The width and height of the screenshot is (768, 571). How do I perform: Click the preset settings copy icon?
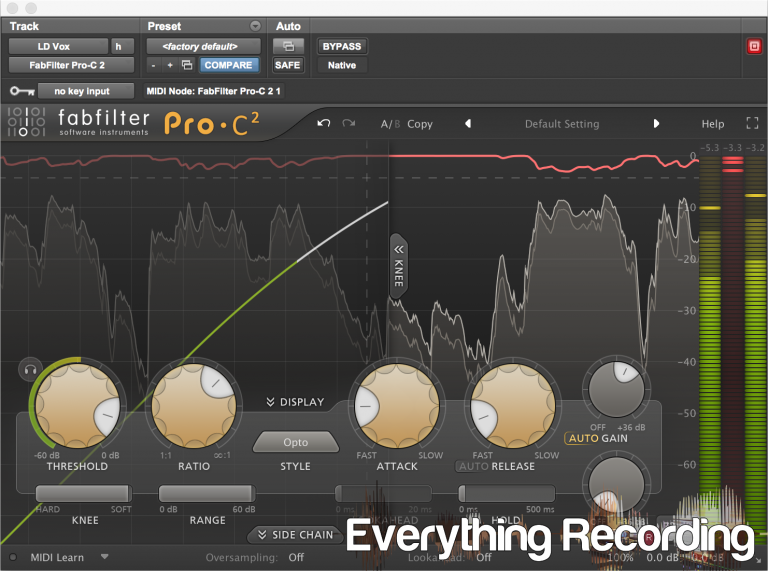(x=187, y=65)
